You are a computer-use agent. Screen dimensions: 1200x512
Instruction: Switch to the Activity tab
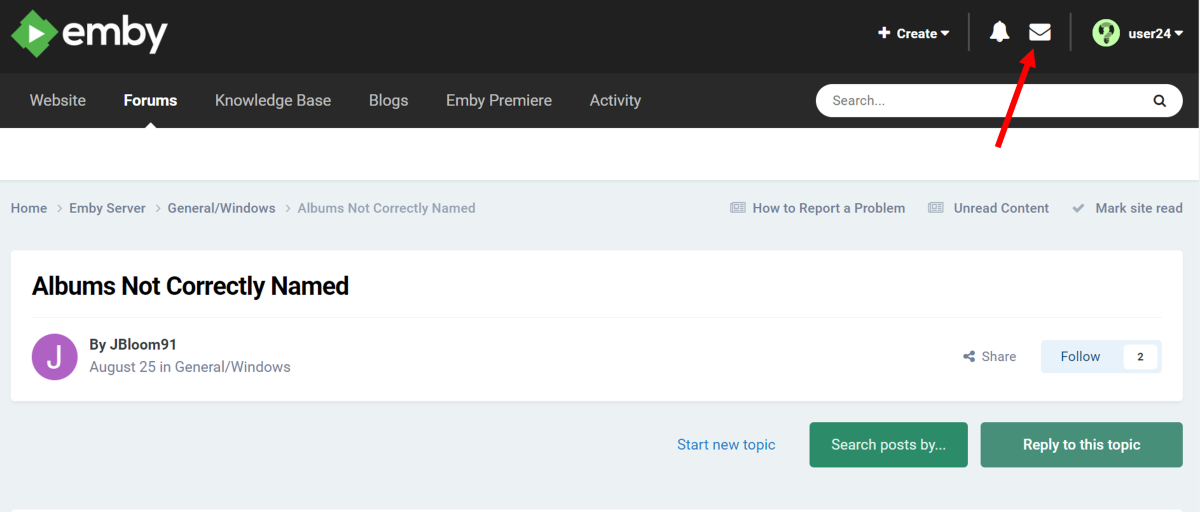tap(615, 100)
